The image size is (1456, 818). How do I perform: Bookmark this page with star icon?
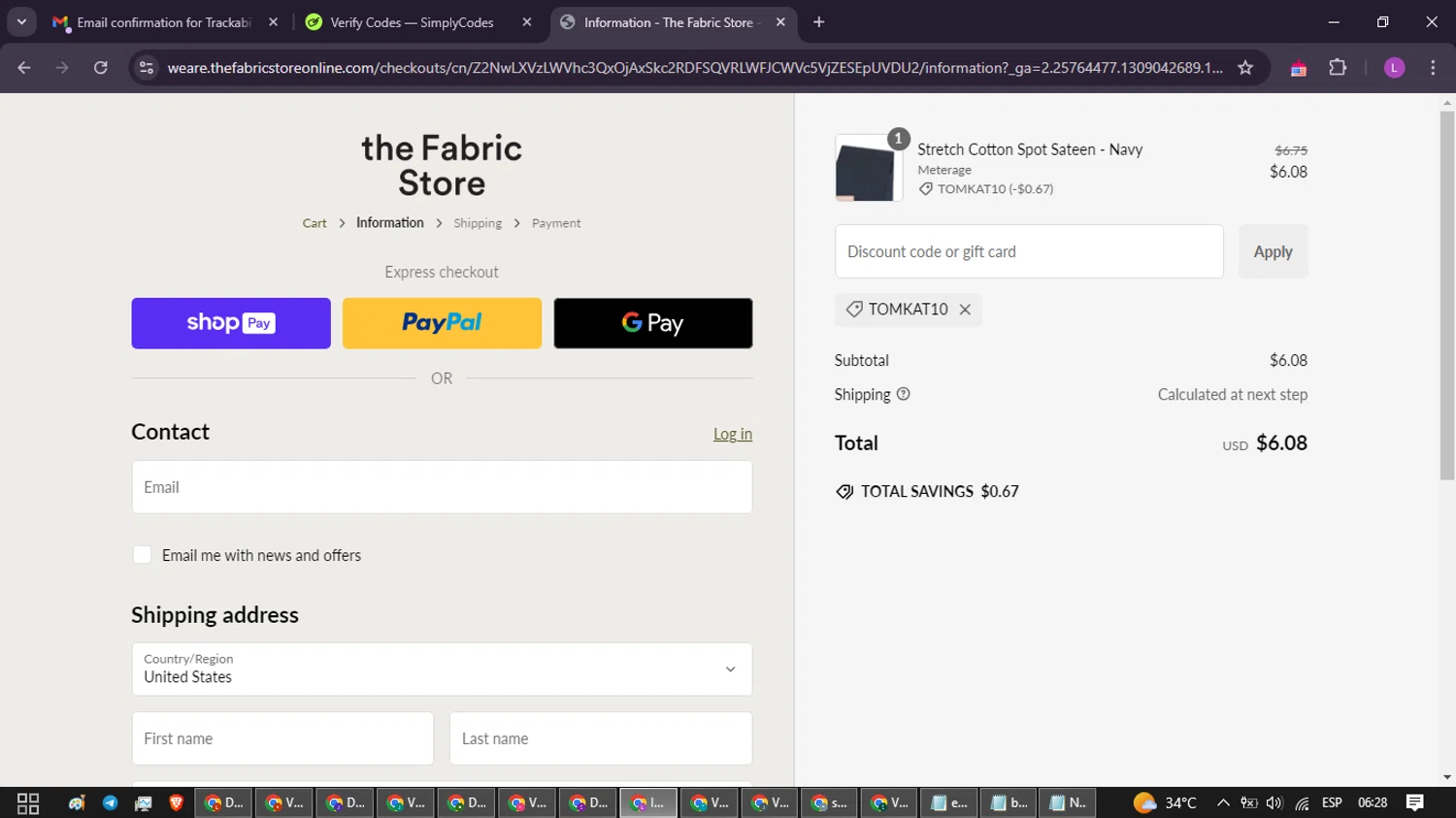(1245, 68)
